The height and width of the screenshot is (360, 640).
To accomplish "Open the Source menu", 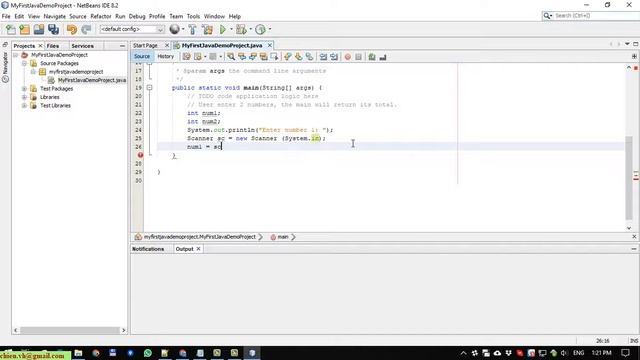I will tap(78, 16).
